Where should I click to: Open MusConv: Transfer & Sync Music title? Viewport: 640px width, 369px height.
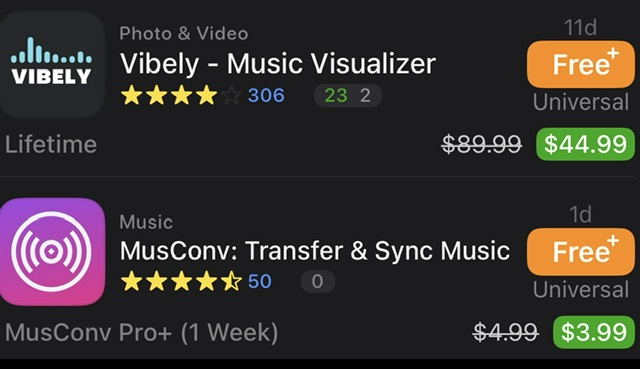(x=315, y=251)
